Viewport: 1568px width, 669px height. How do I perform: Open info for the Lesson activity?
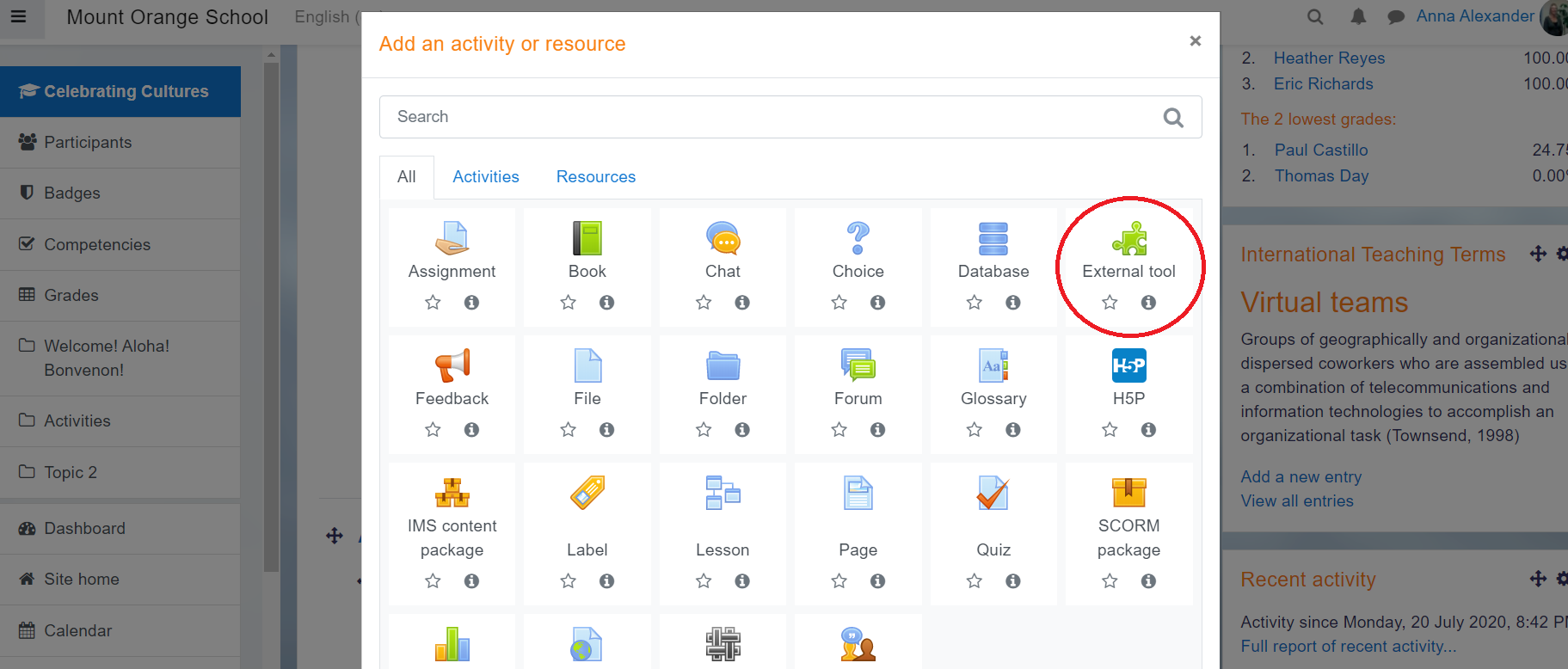(742, 581)
